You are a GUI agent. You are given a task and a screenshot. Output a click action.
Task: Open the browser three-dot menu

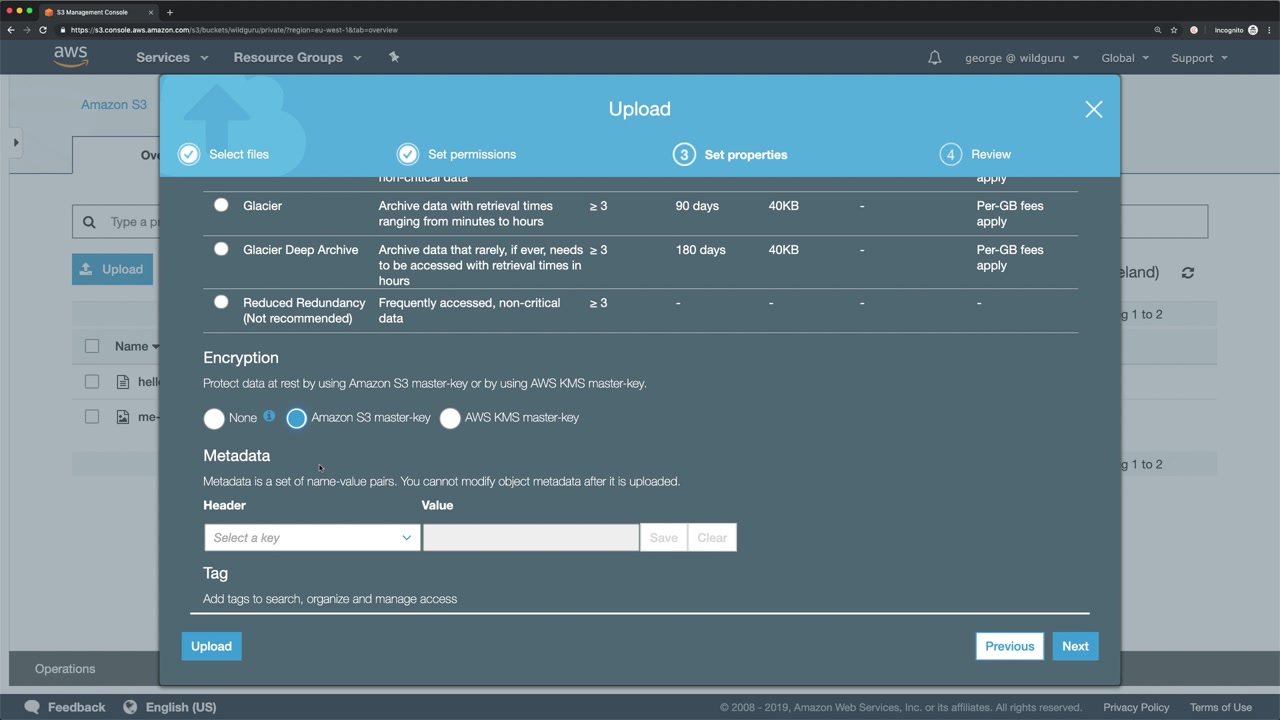point(1270,30)
